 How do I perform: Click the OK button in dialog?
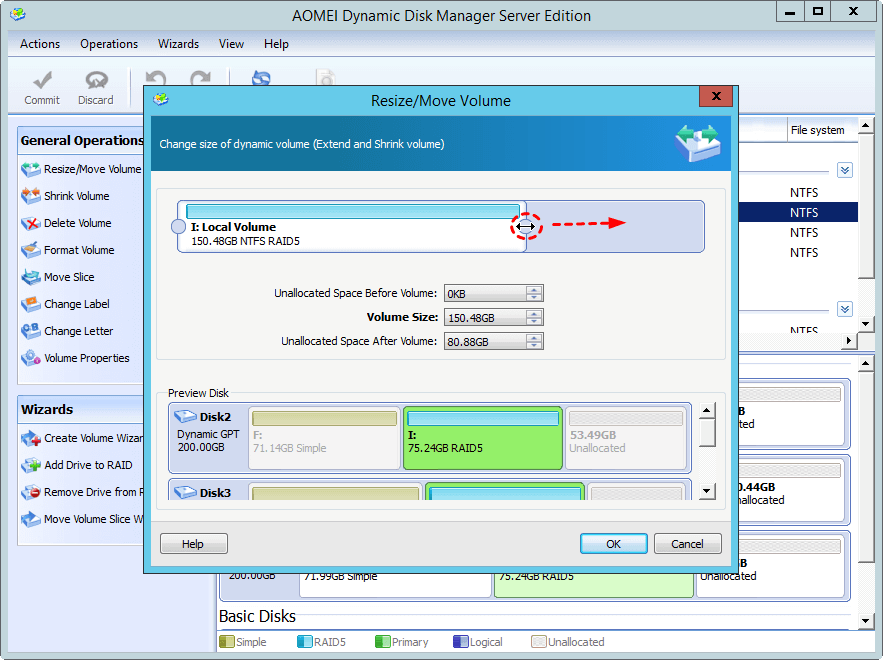(613, 544)
